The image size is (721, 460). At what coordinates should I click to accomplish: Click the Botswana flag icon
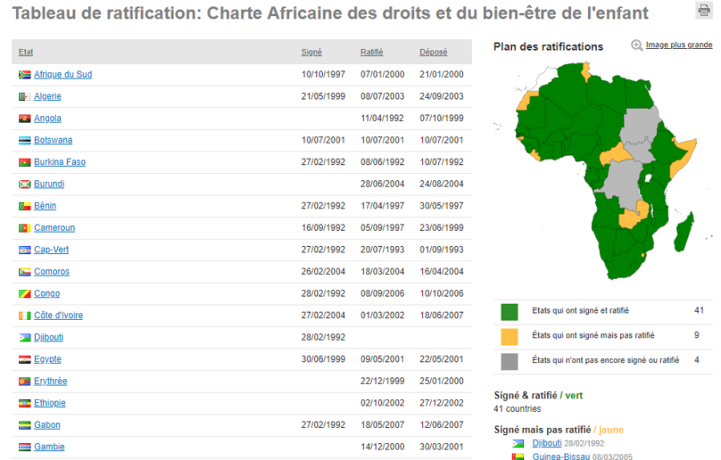(25, 141)
